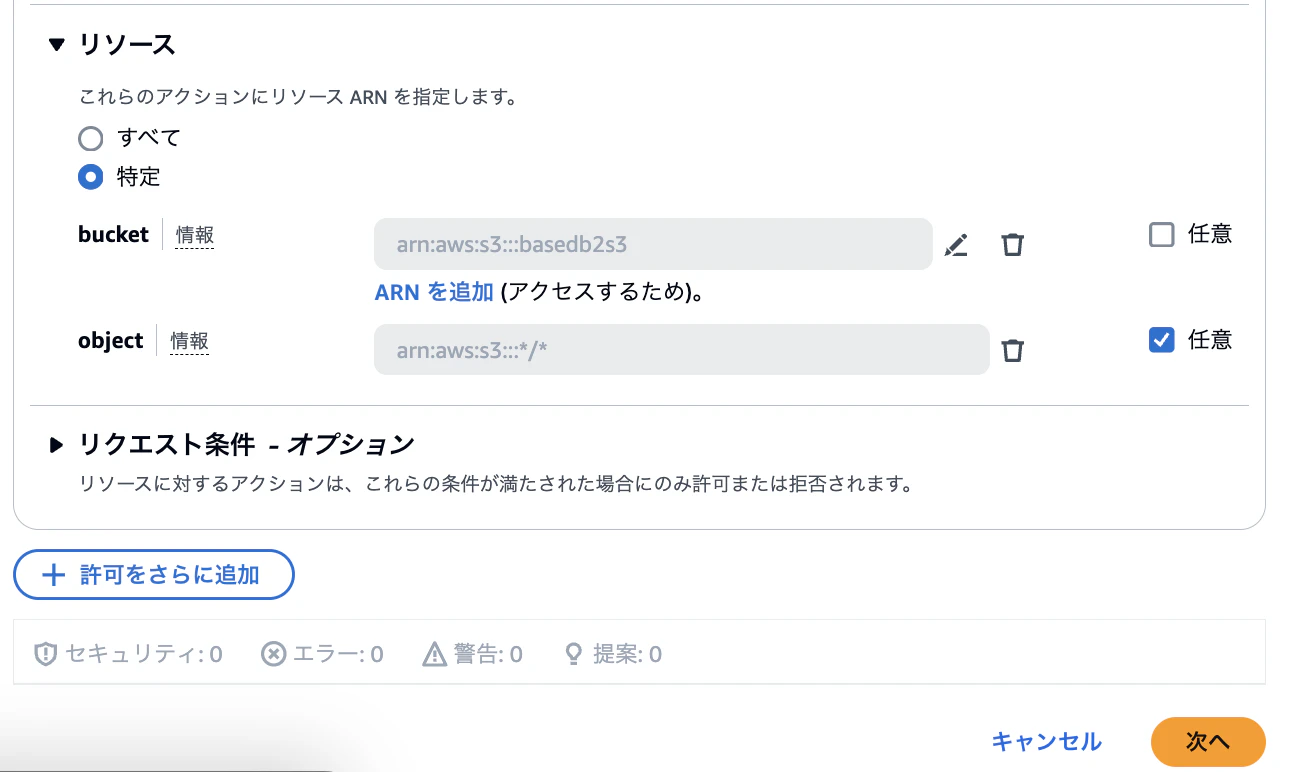
Task: Edit the bucket ARN with pencil icon
Action: click(956, 245)
